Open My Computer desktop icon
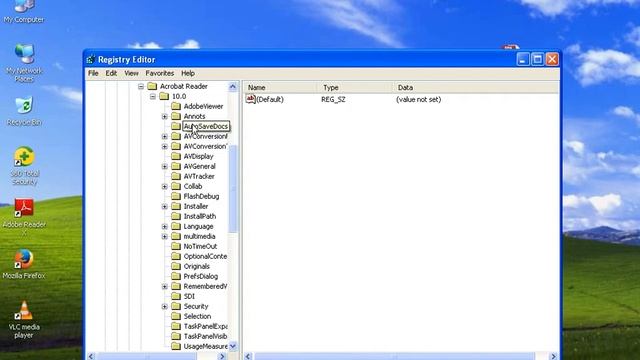Screen dimensions: 640x360 (x=24, y=11)
